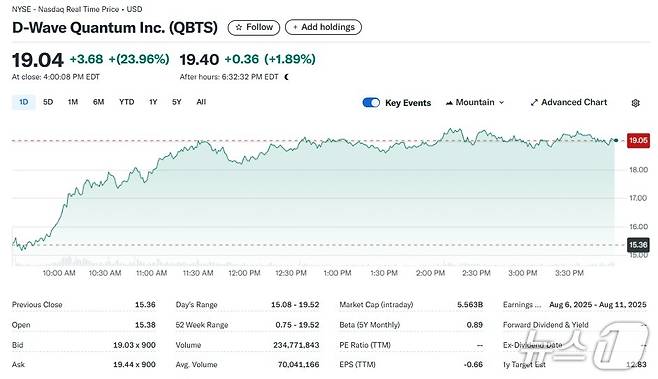This screenshot has height=379, width=658.
Task: Click the D-Wave Quantum Inc. (QBTS) heading
Action: [115, 28]
